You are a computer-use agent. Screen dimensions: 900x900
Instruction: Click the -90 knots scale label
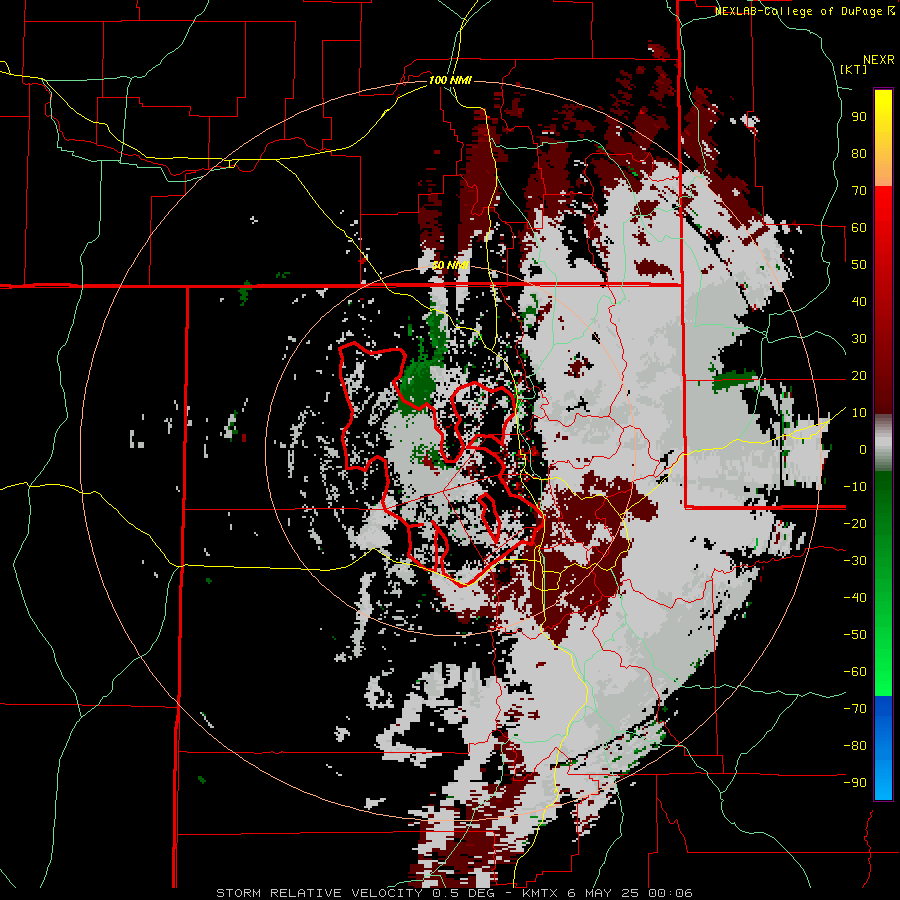[855, 782]
